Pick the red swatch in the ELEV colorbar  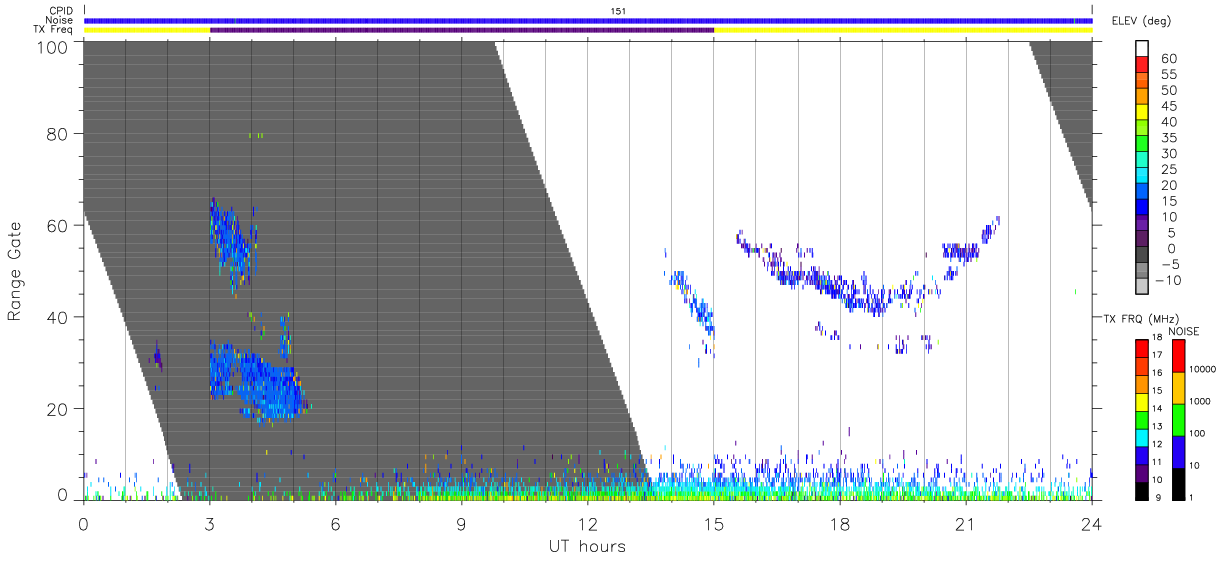(x=1142, y=66)
